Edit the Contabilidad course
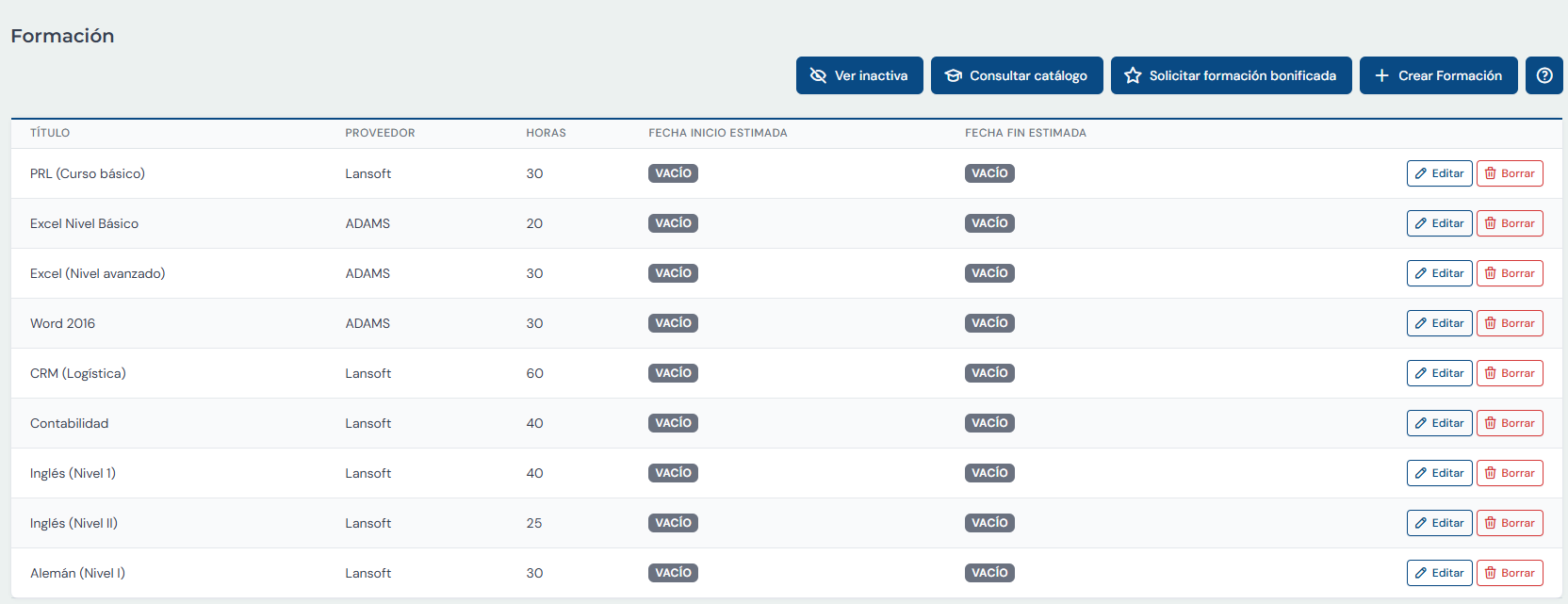 tap(1439, 423)
